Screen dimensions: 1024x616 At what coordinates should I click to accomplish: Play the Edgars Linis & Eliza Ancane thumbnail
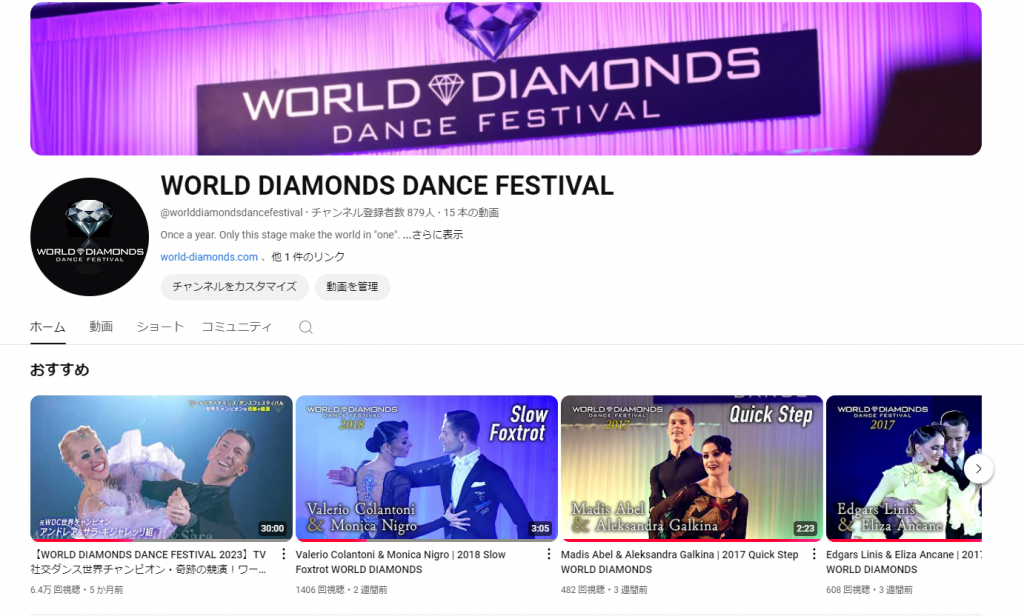pyautogui.click(x=904, y=468)
